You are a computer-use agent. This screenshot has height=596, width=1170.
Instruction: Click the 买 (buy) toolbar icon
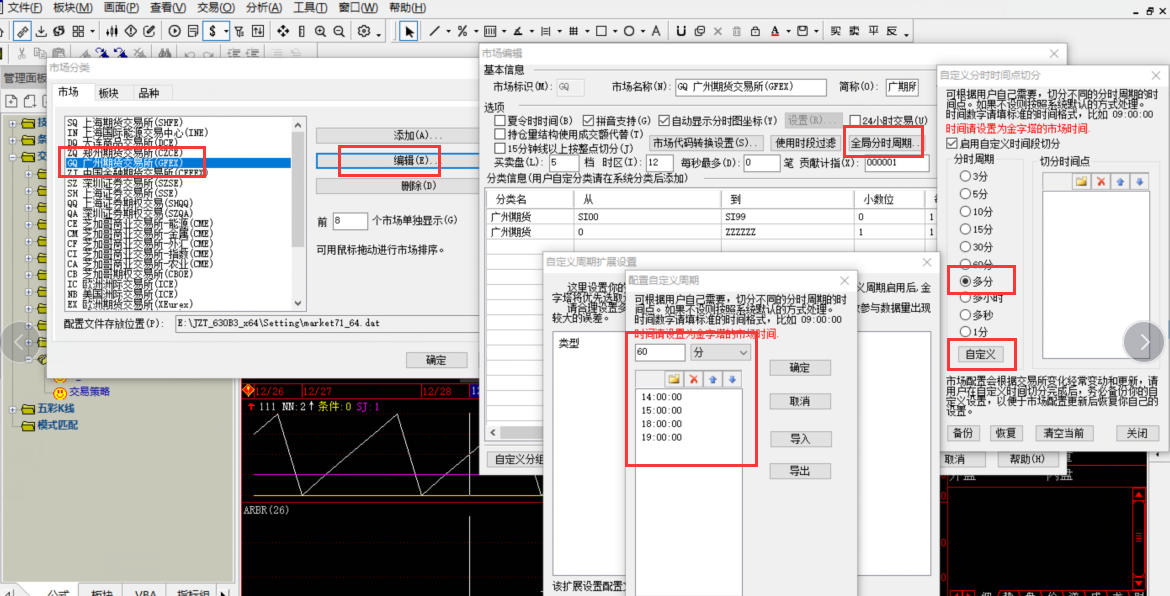coord(837,32)
